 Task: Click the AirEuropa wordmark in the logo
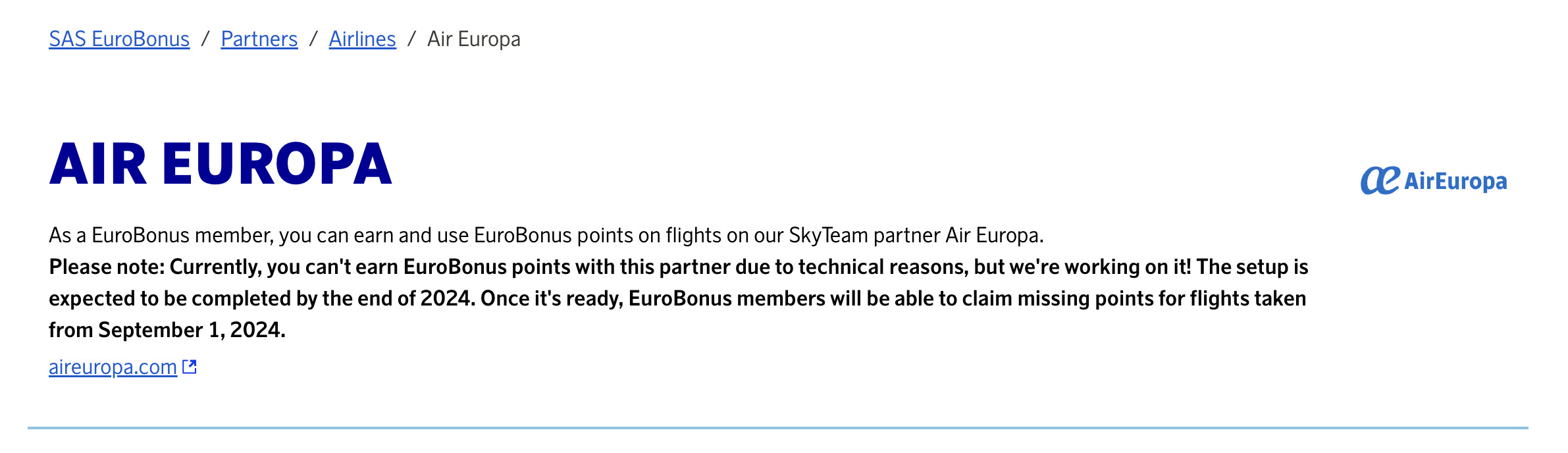[x=1455, y=182]
